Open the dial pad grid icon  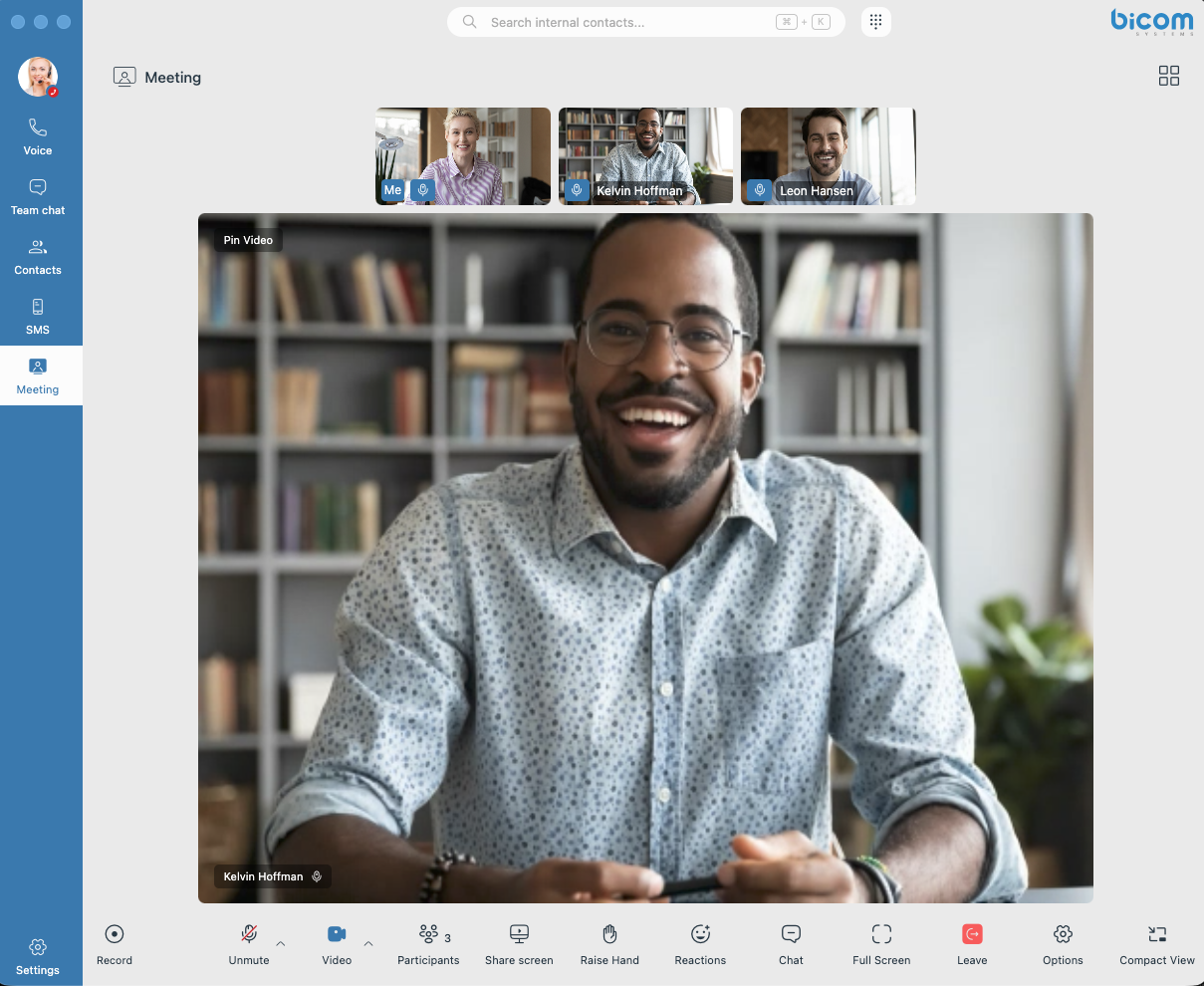tap(875, 22)
